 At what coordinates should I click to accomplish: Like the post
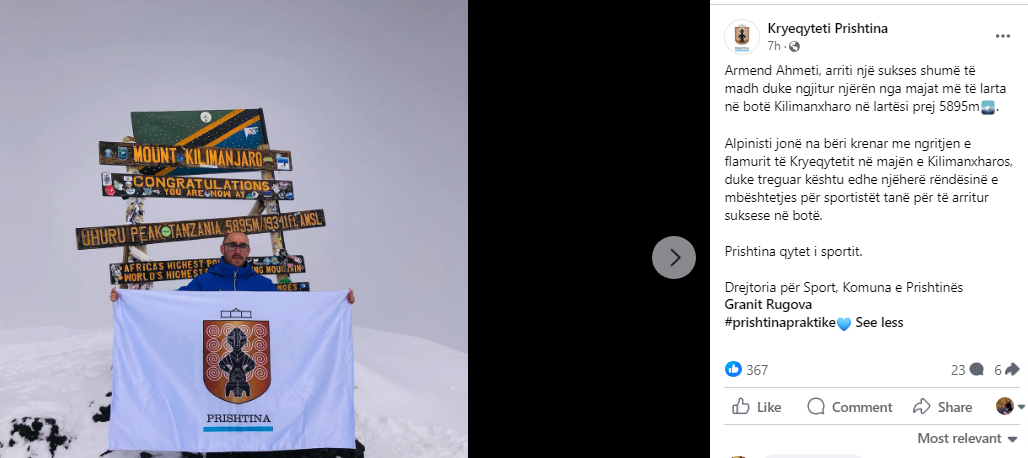pos(757,407)
